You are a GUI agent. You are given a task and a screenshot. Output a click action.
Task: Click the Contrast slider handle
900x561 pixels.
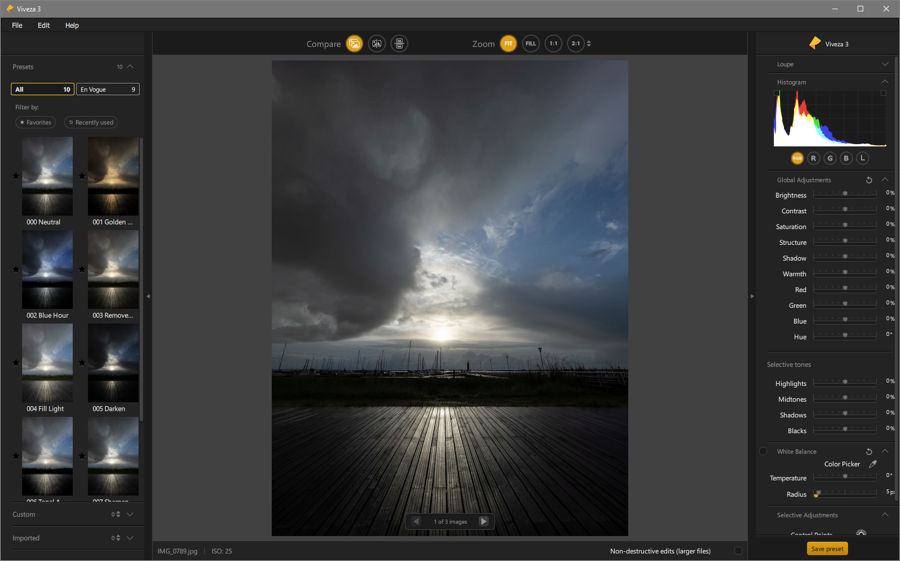(x=845, y=209)
